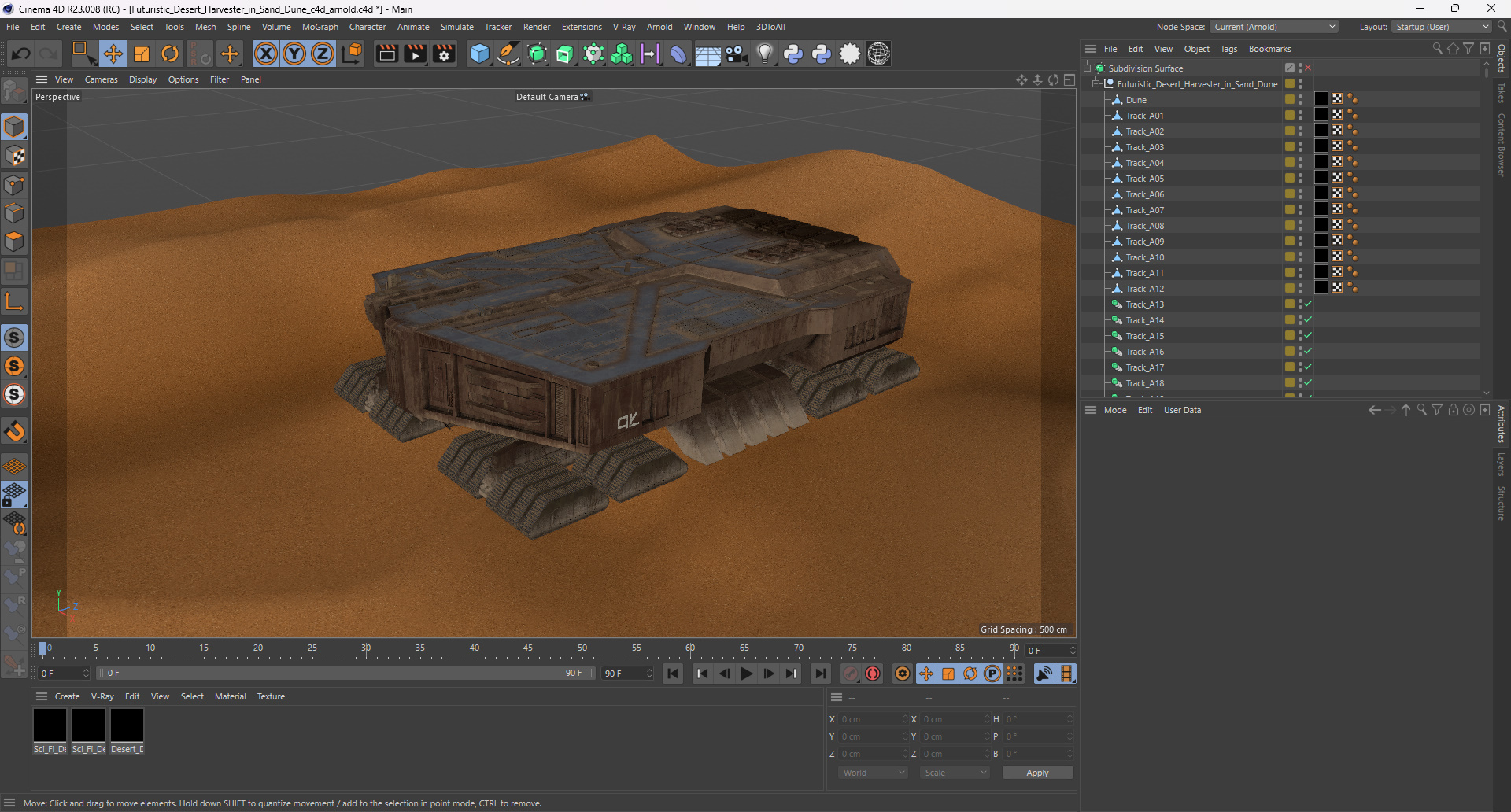The height and width of the screenshot is (812, 1511).
Task: Toggle Z-axis lock
Action: pos(323,54)
